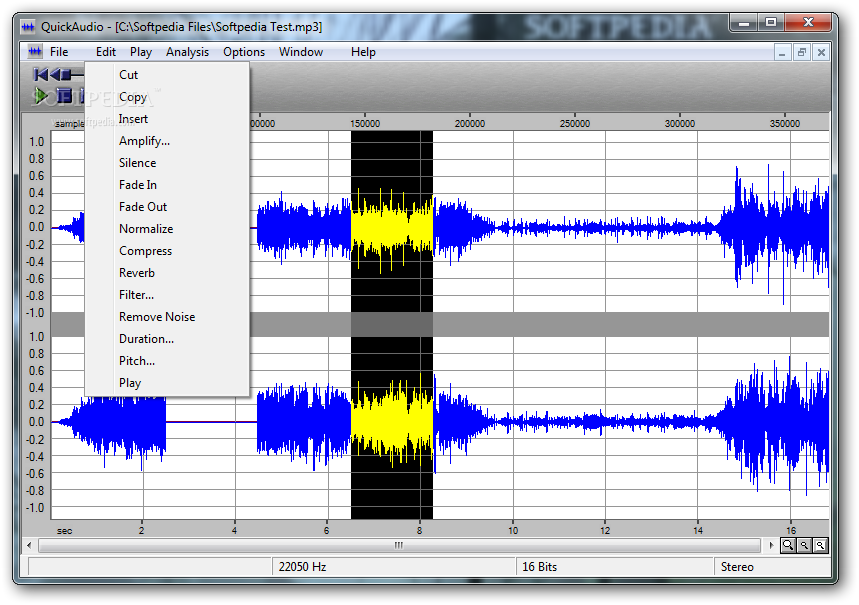Select Compress in the Edit menu

click(167, 251)
